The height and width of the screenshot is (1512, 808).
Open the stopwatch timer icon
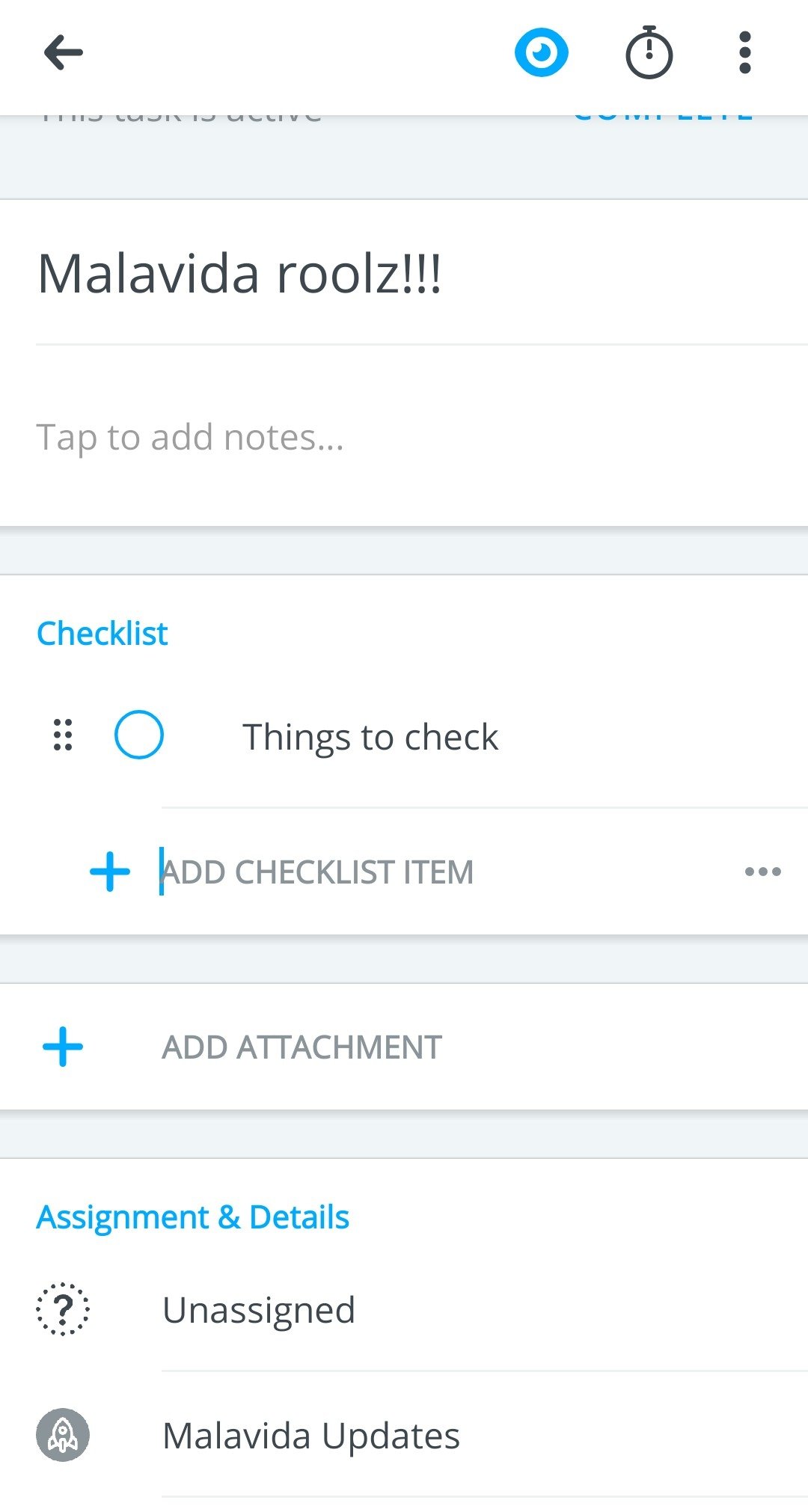coord(649,52)
